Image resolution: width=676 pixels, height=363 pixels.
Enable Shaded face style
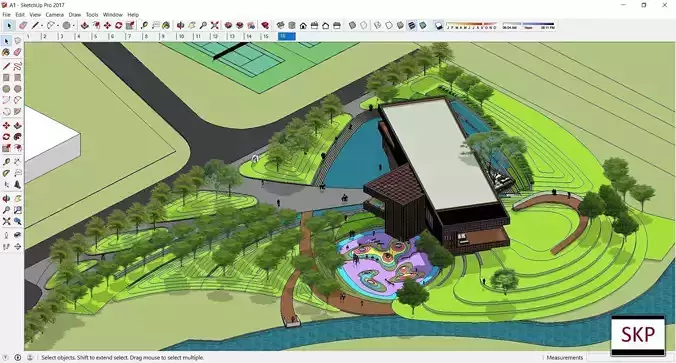point(401,26)
